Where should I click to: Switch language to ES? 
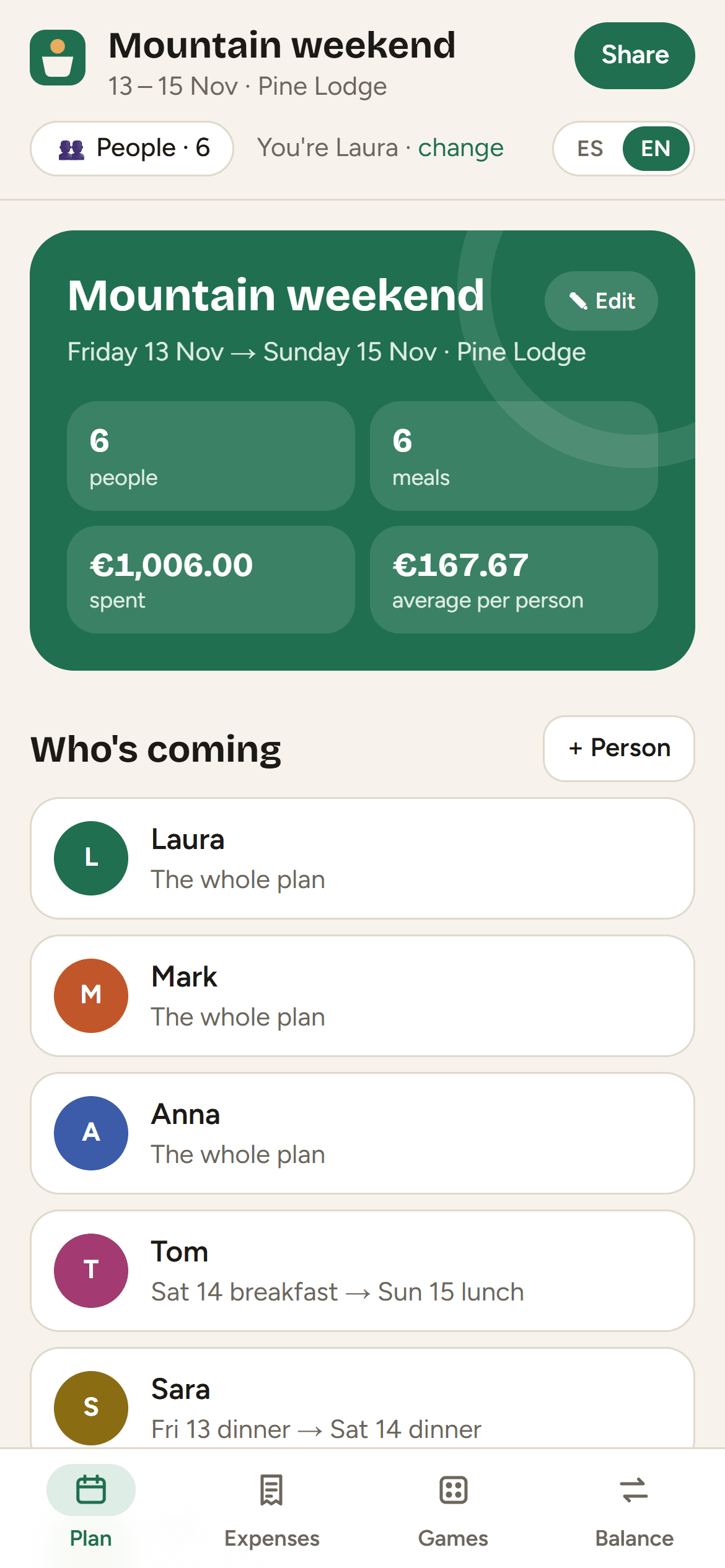(x=590, y=149)
